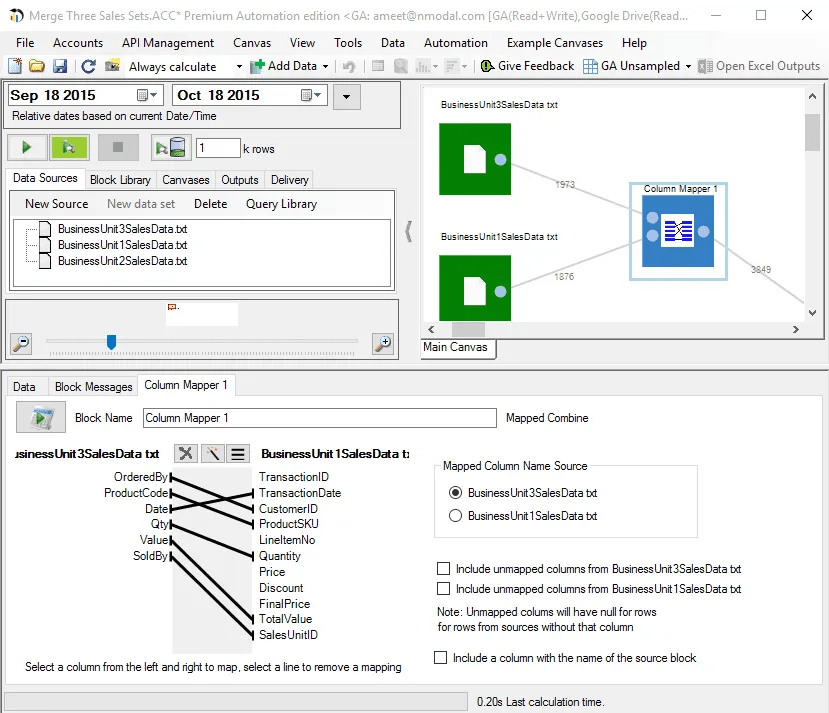Open the Save canvas icon
The height and width of the screenshot is (713, 829).
click(62, 66)
